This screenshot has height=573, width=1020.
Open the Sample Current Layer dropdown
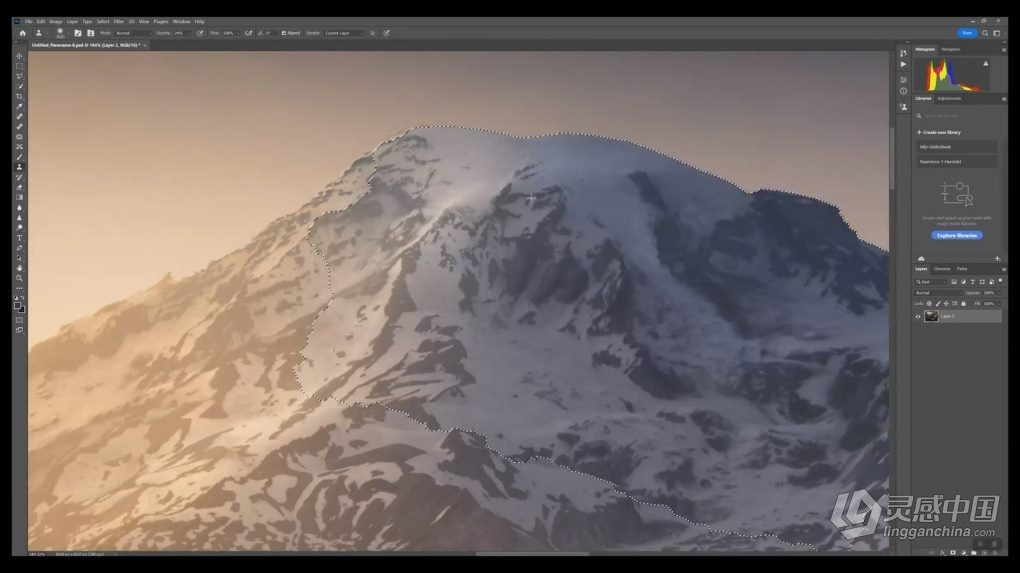pos(343,33)
